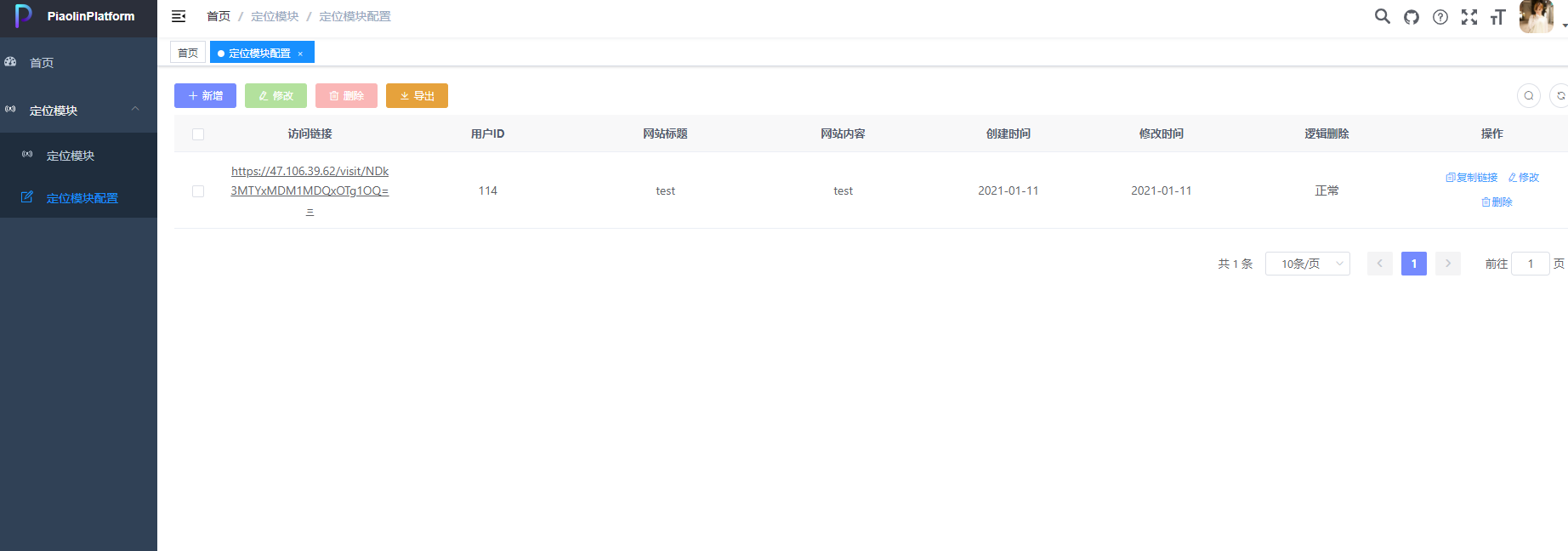Open the help question mark icon
This screenshot has height=551, width=1568.
(x=1440, y=17)
